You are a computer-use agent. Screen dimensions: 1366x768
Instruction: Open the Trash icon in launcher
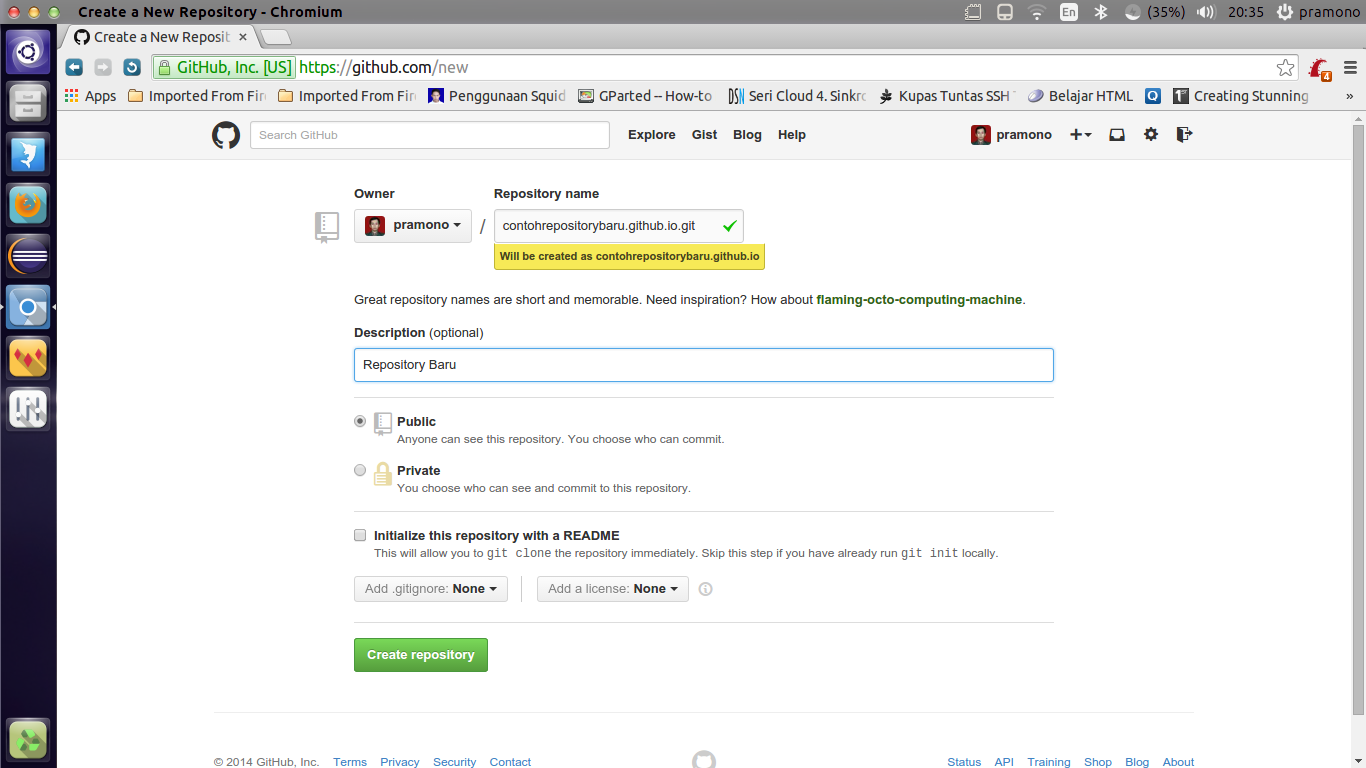tap(28, 740)
